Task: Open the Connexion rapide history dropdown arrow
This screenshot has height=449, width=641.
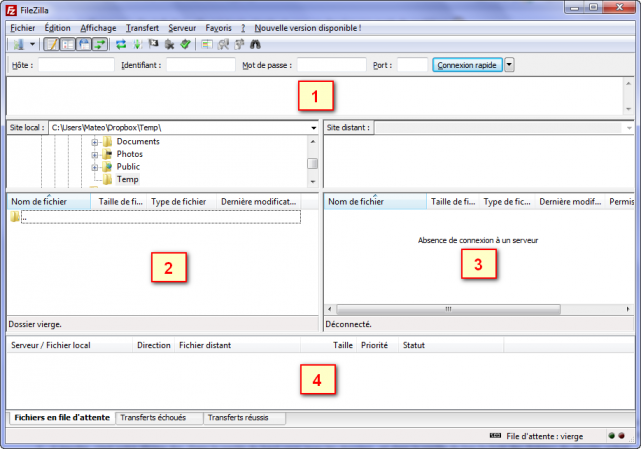Action: (510, 65)
